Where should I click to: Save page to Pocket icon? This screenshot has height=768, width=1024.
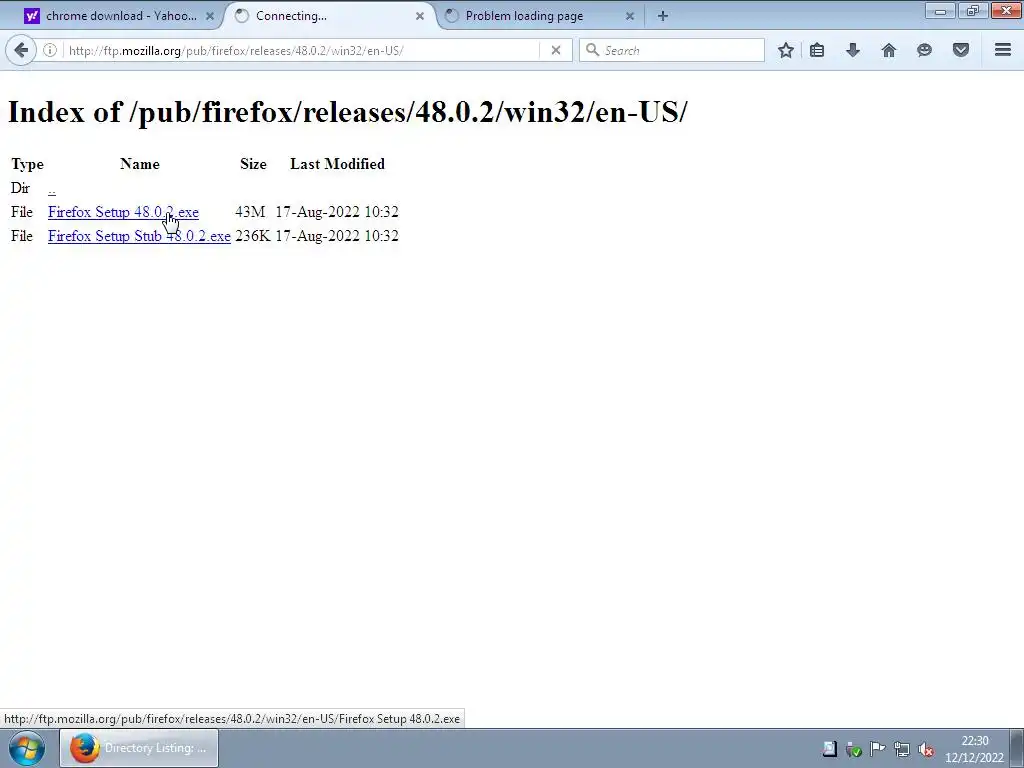pyautogui.click(x=960, y=50)
